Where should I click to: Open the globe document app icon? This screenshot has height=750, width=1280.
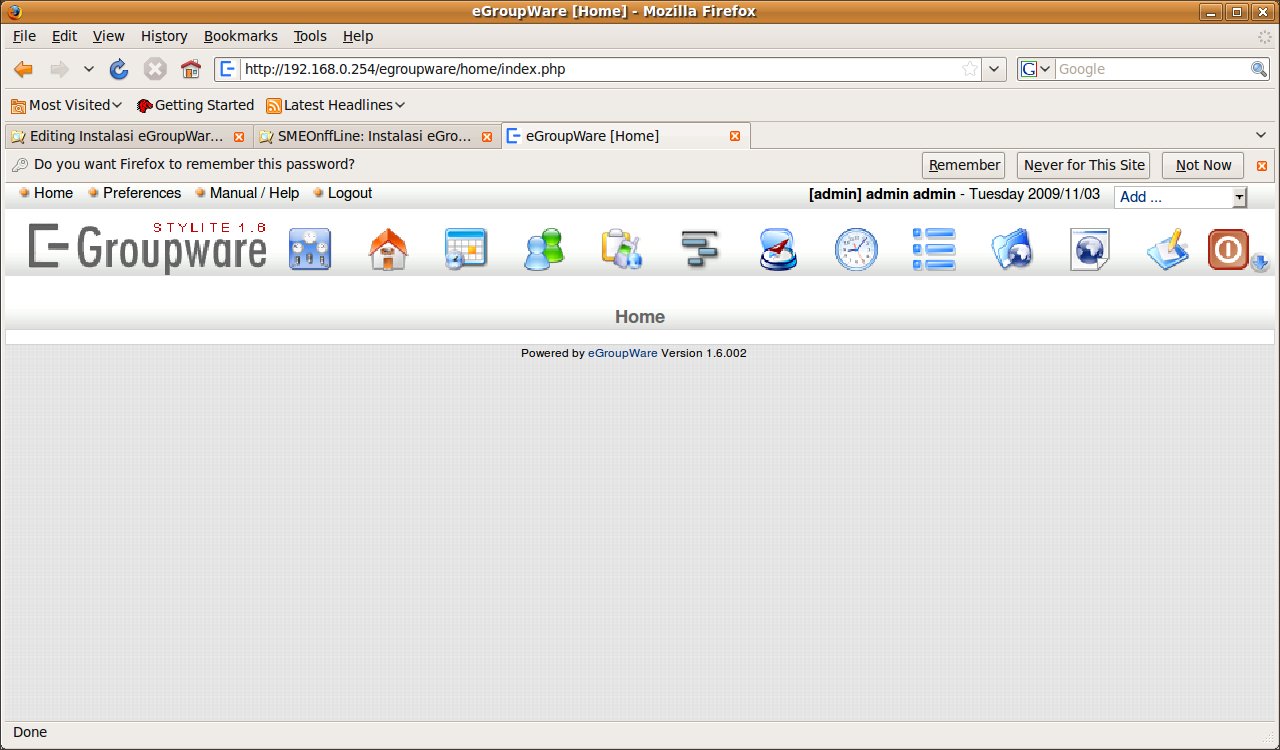click(1090, 249)
